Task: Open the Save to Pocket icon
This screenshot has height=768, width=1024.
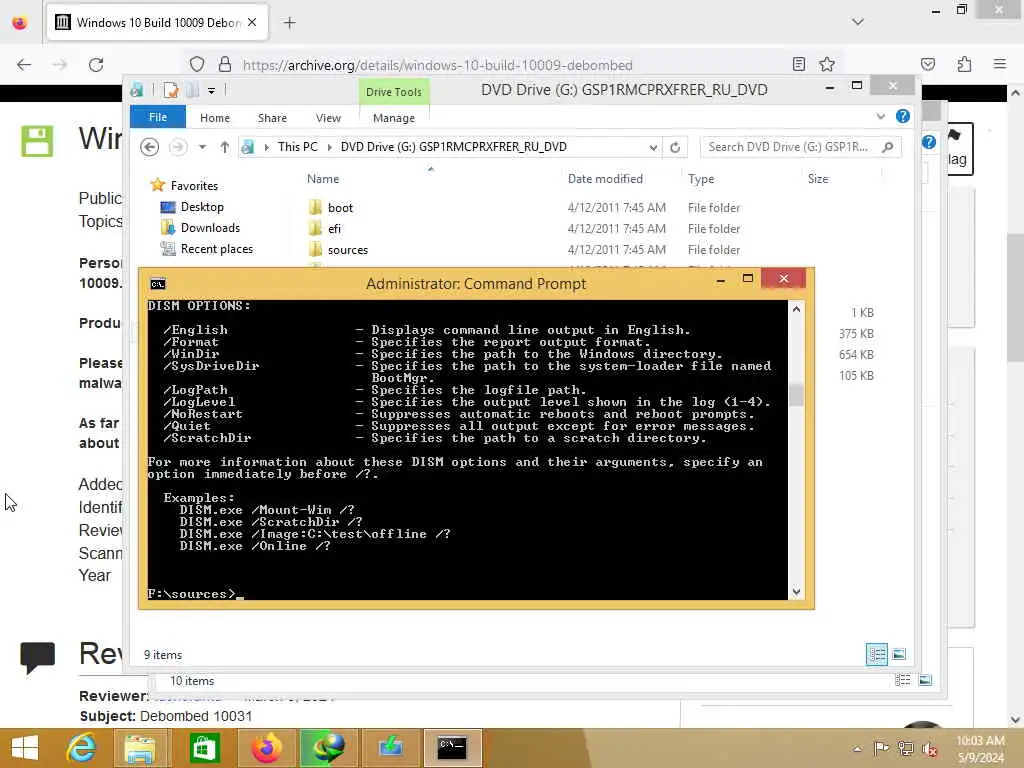Action: (x=927, y=64)
